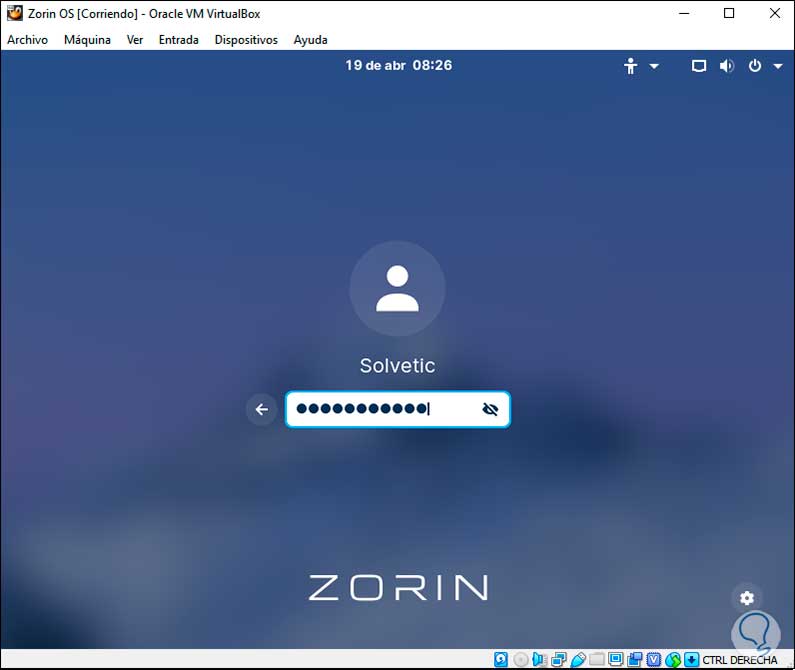Image resolution: width=795 pixels, height=670 pixels.
Task: Open the Ayuda menu
Action: tap(310, 40)
